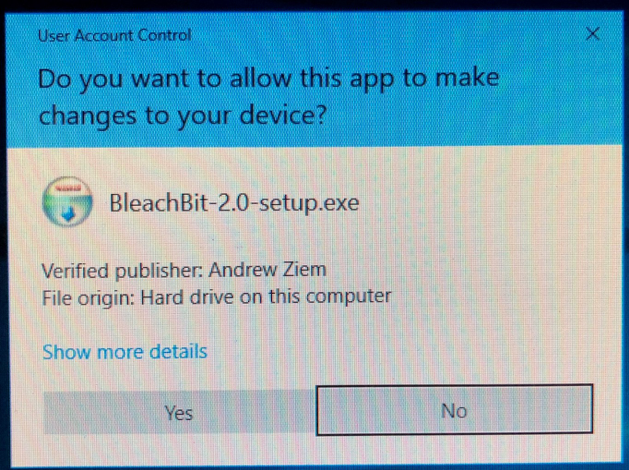
Task: Click the 'File origin:' label
Action: pyautogui.click(x=88, y=298)
